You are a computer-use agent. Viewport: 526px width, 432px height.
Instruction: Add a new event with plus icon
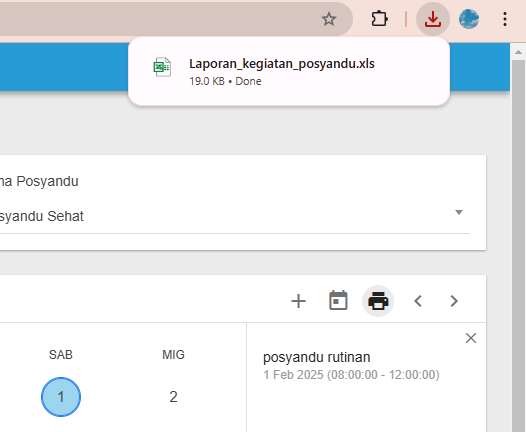[x=298, y=301]
